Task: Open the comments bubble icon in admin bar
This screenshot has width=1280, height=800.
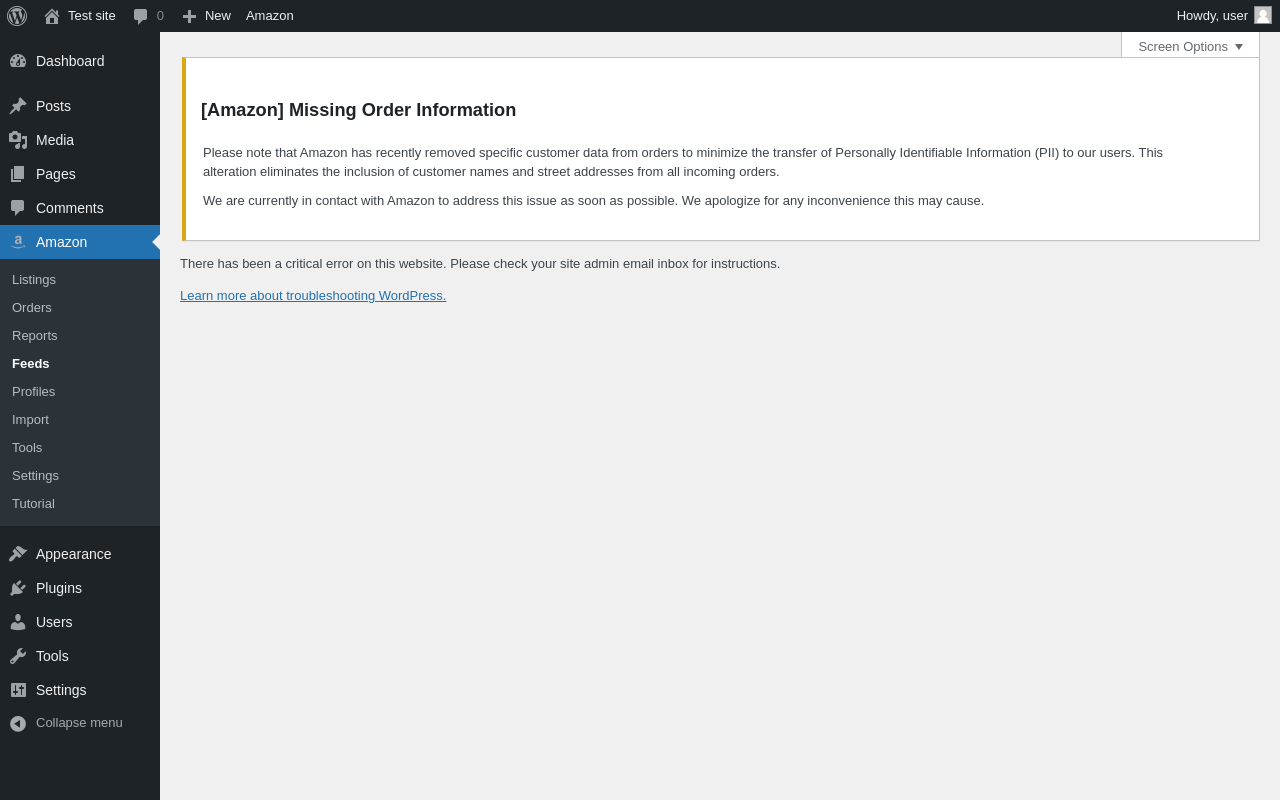Action: tap(141, 16)
